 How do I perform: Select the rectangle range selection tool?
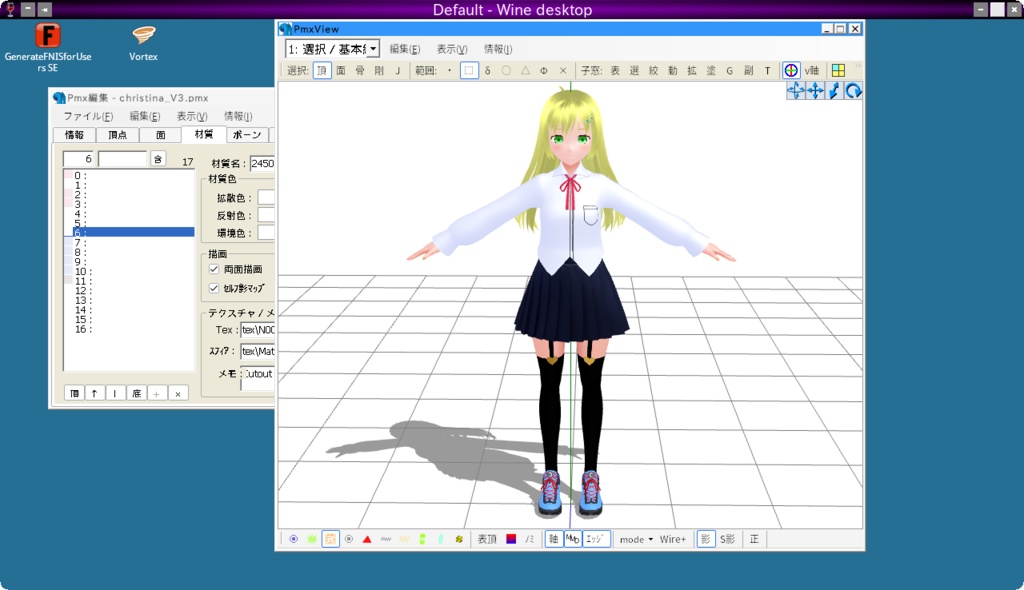(468, 70)
